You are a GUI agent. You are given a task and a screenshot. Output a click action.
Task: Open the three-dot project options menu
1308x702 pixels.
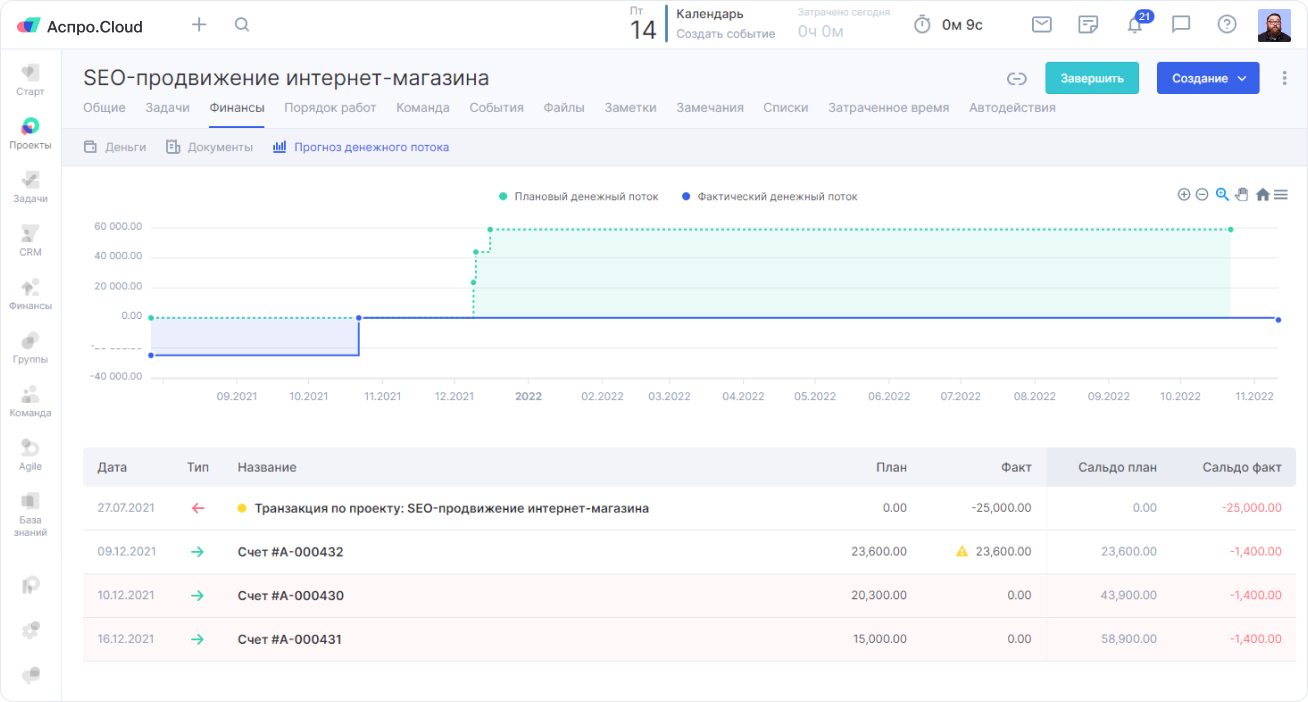click(x=1285, y=79)
